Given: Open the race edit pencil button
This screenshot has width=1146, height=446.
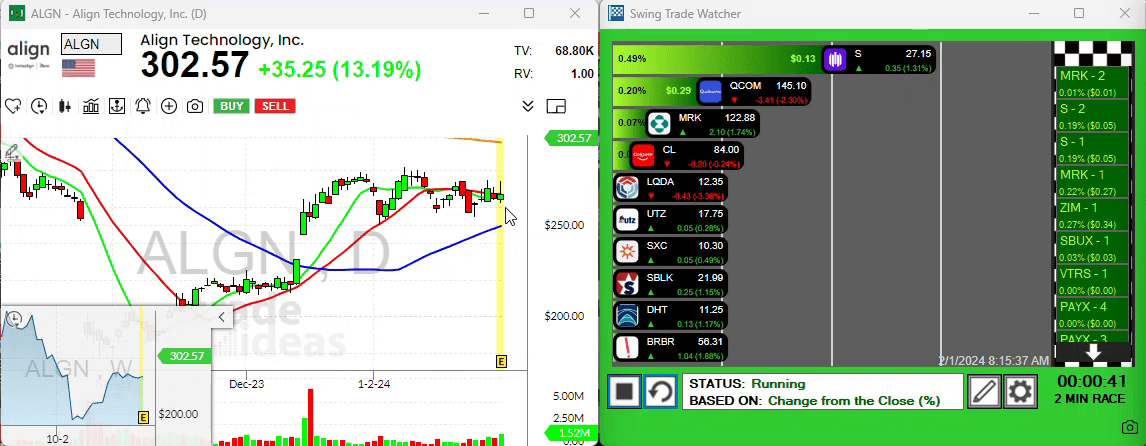Looking at the screenshot, I should 984,391.
